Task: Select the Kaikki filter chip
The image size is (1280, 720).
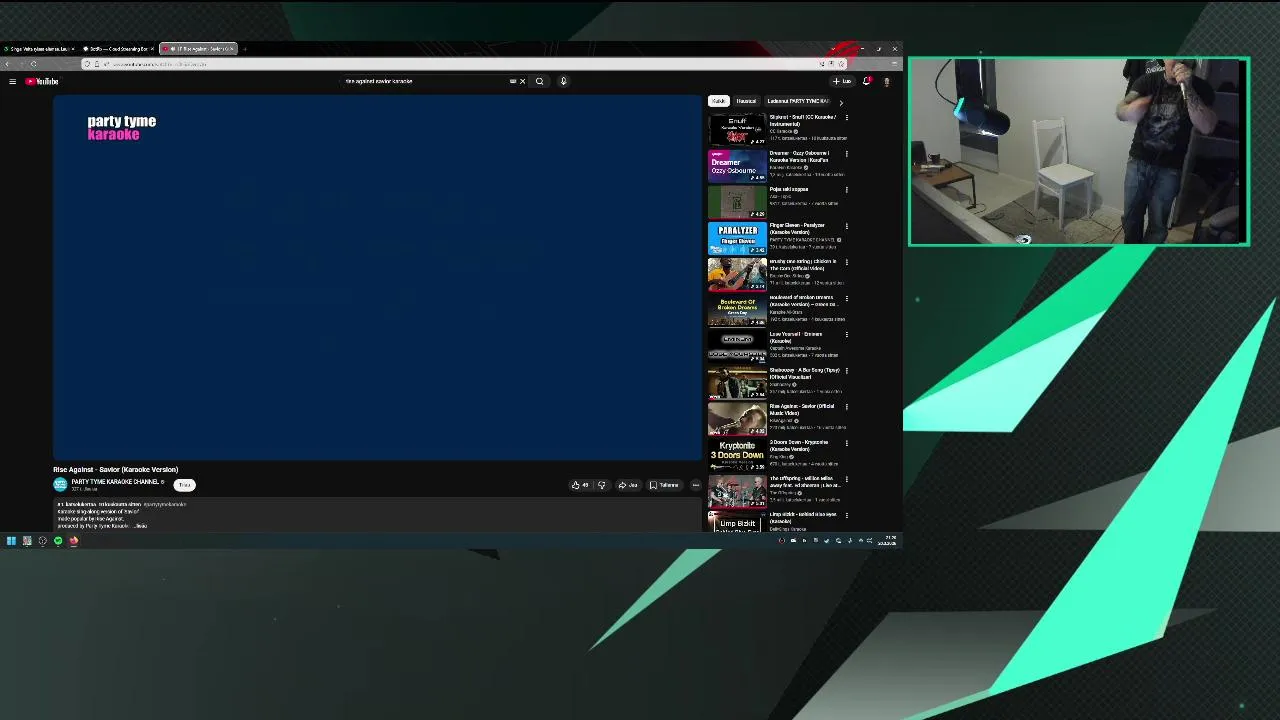Action: (x=718, y=101)
